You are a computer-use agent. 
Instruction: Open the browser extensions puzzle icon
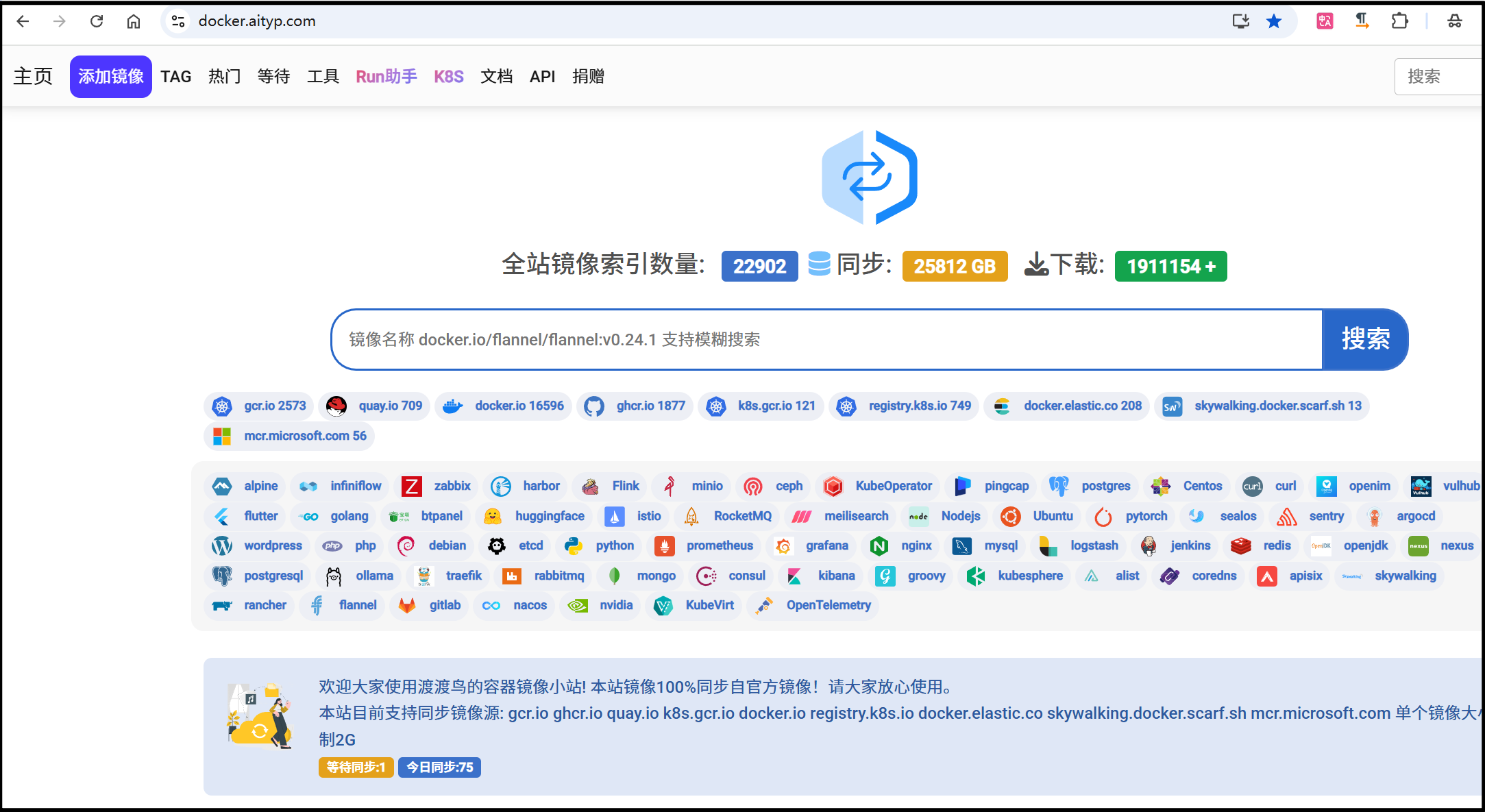pyautogui.click(x=1399, y=21)
